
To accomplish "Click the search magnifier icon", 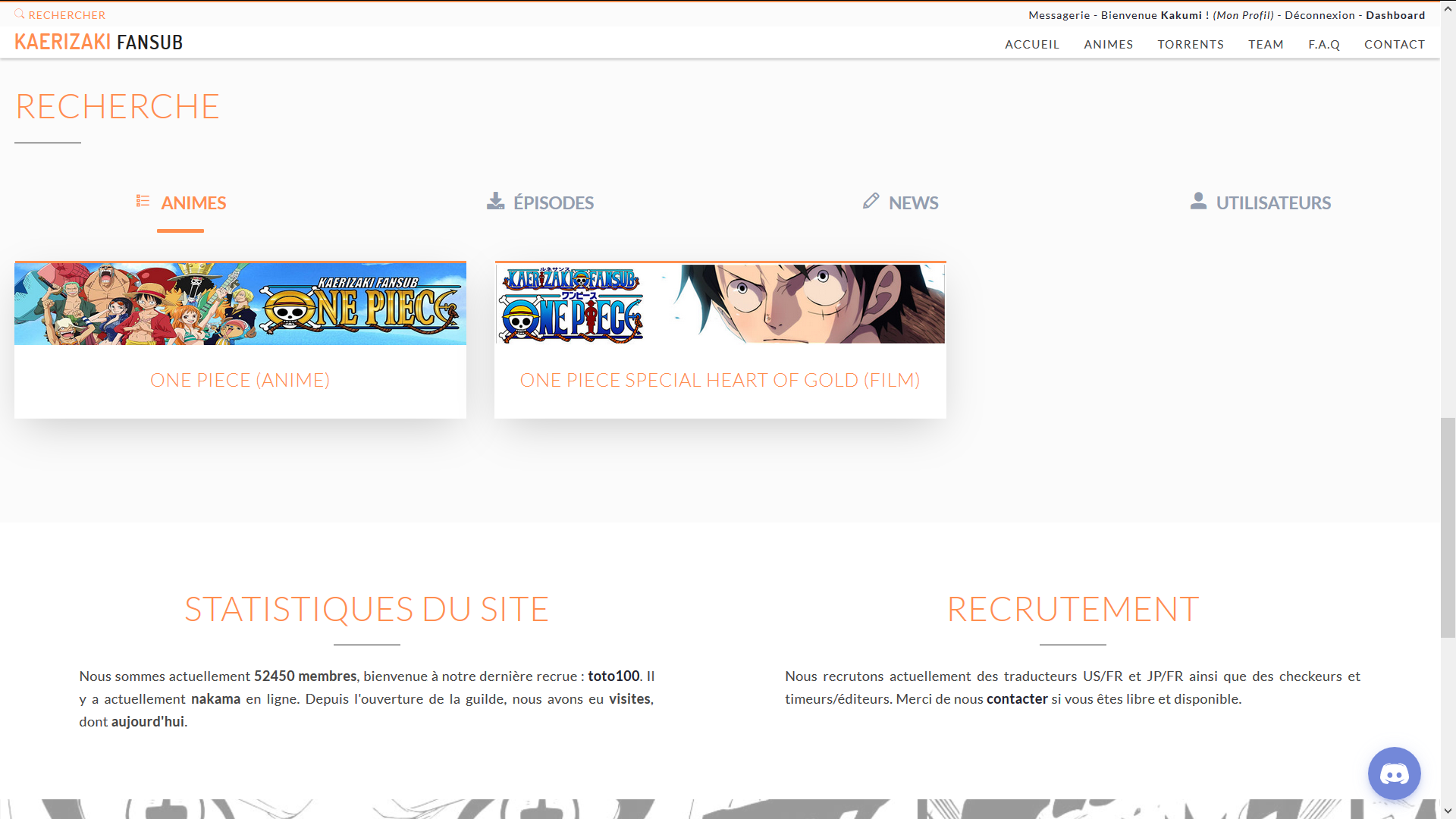I will 20,14.
